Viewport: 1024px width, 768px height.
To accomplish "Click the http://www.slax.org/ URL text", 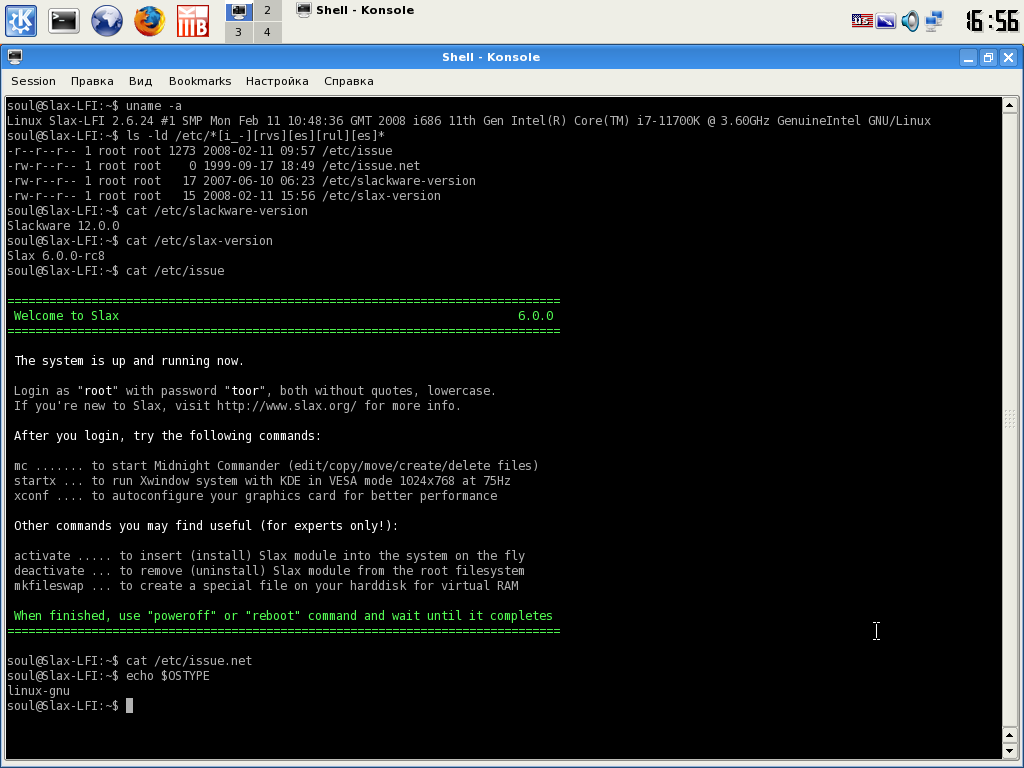I will 287,406.
